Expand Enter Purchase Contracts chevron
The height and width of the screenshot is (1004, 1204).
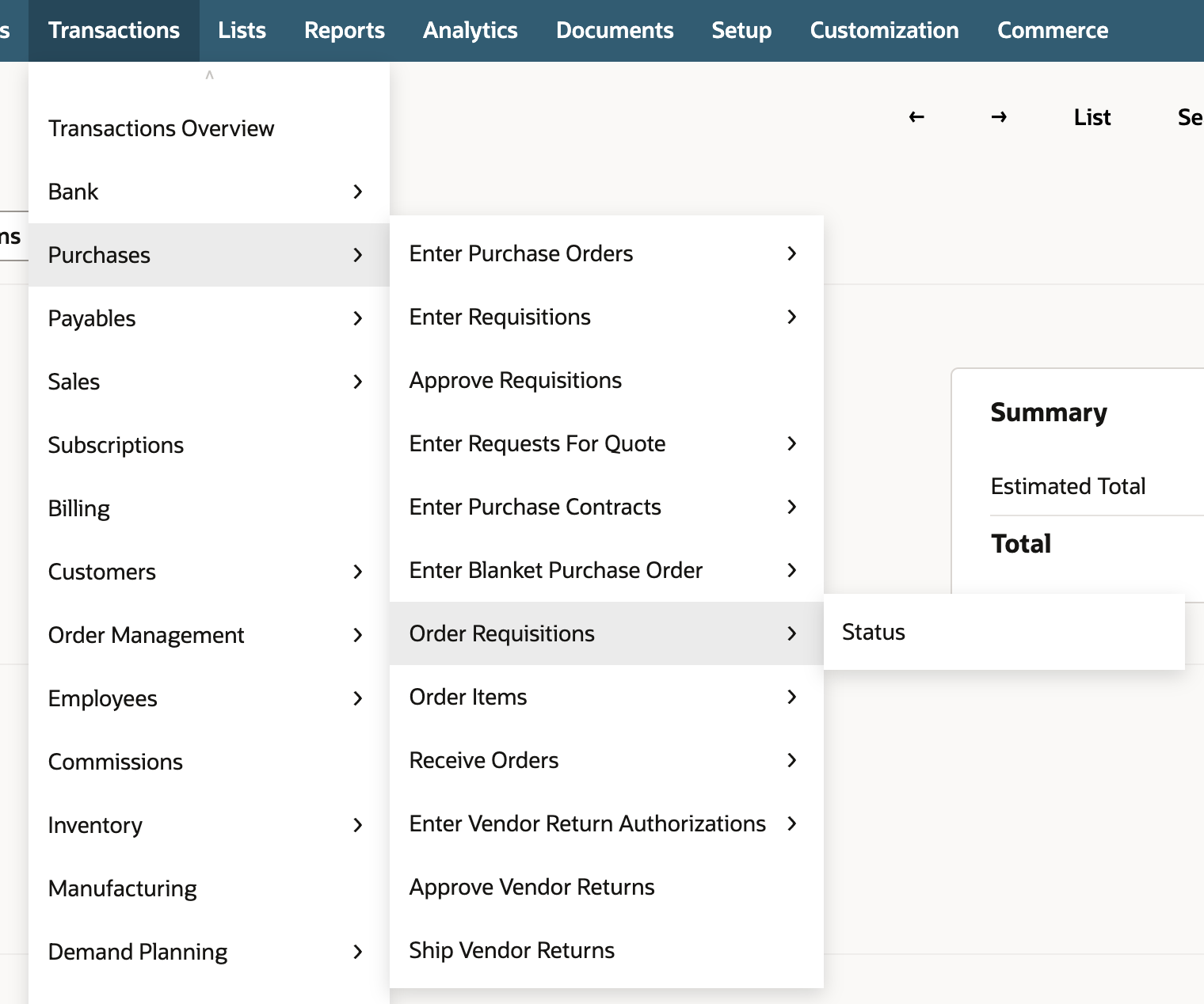(792, 507)
